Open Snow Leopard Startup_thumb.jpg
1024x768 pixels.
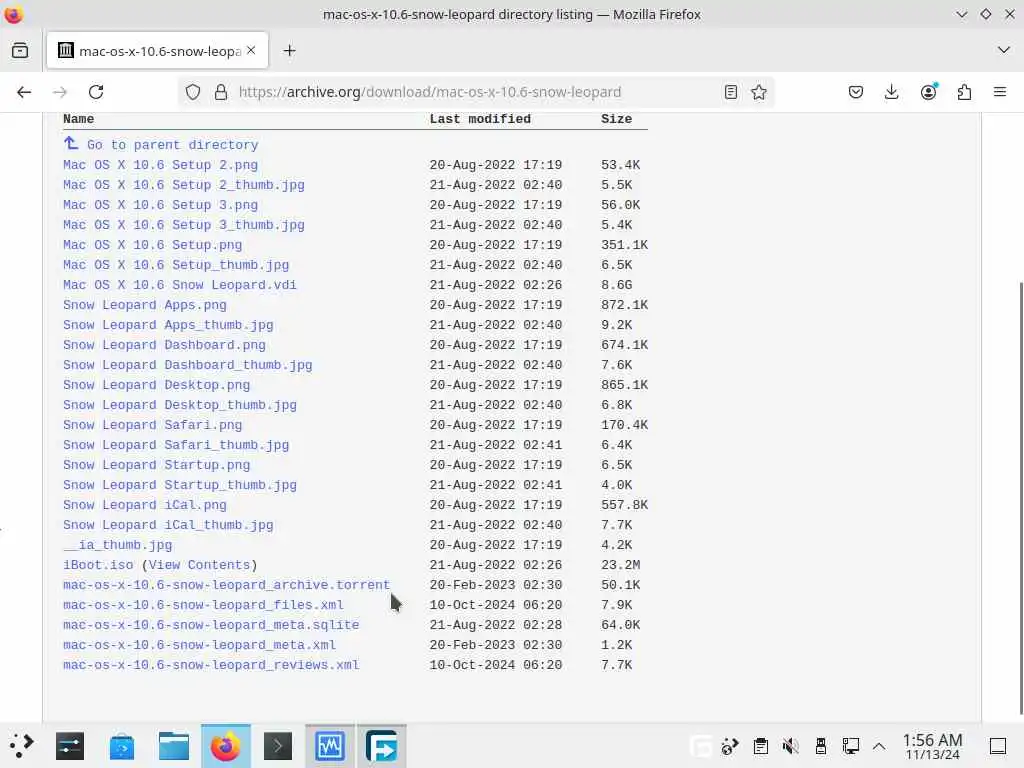[180, 485]
